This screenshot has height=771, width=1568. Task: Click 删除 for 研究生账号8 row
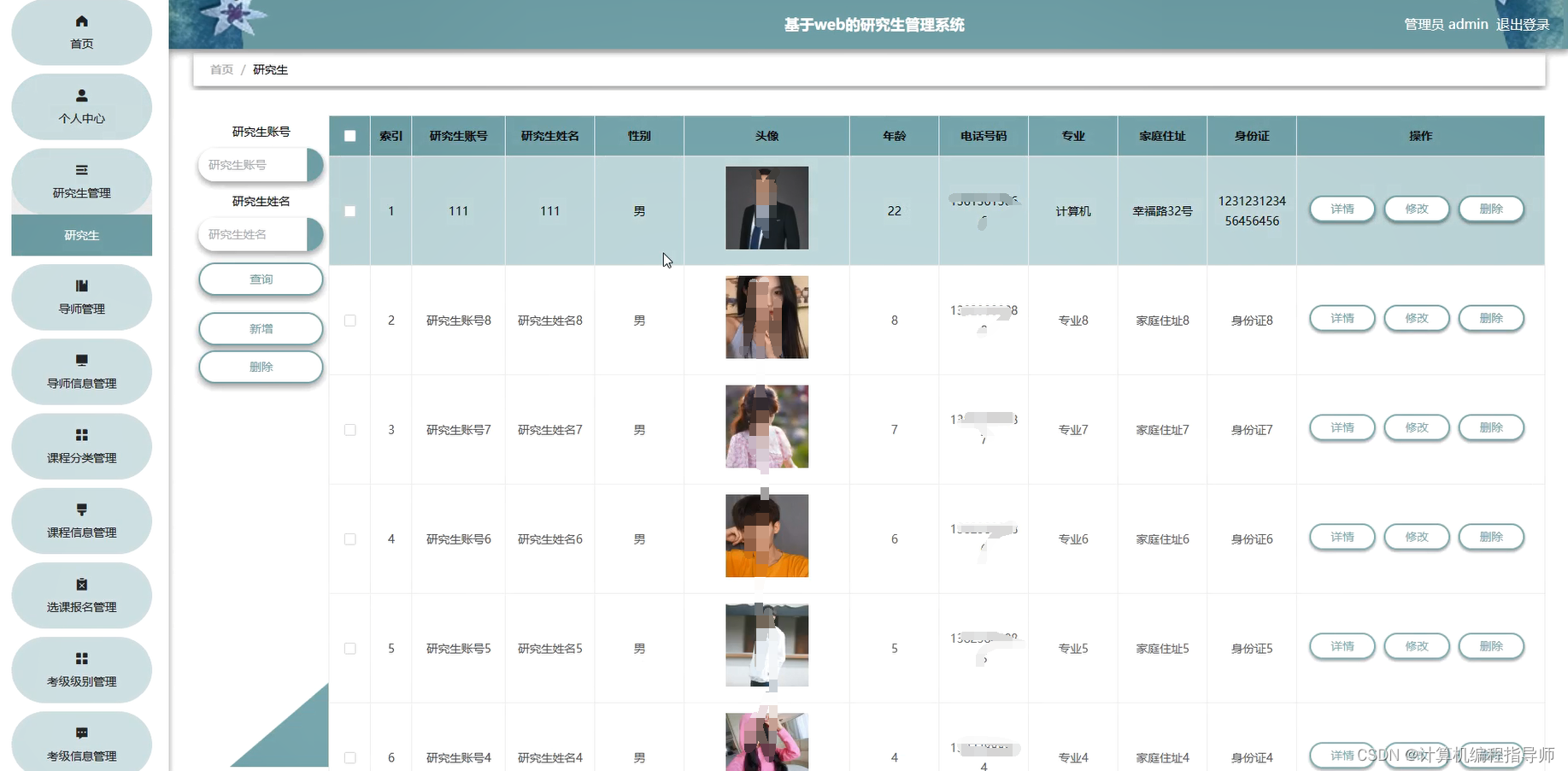1491,319
